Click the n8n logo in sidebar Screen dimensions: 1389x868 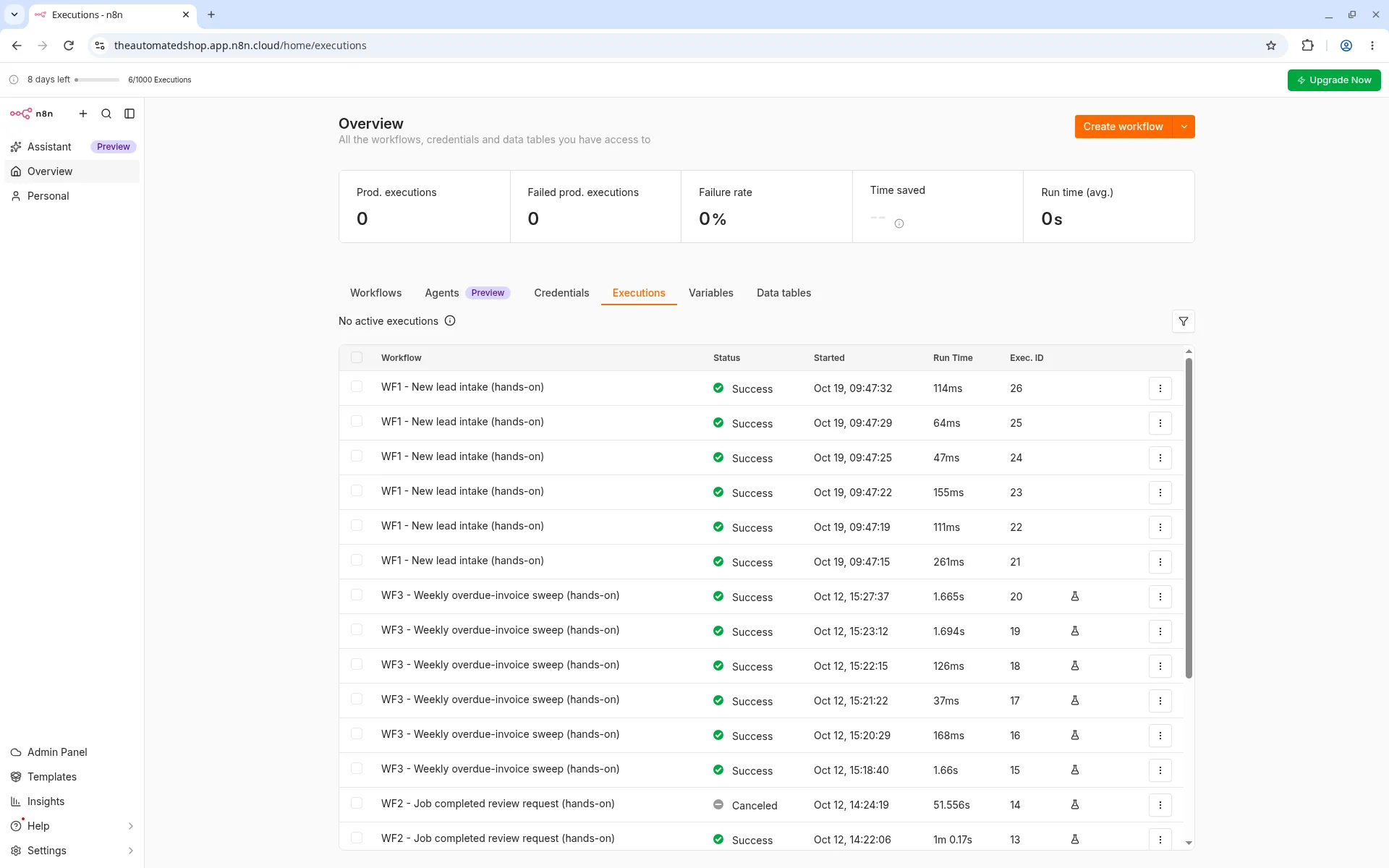[x=31, y=114]
